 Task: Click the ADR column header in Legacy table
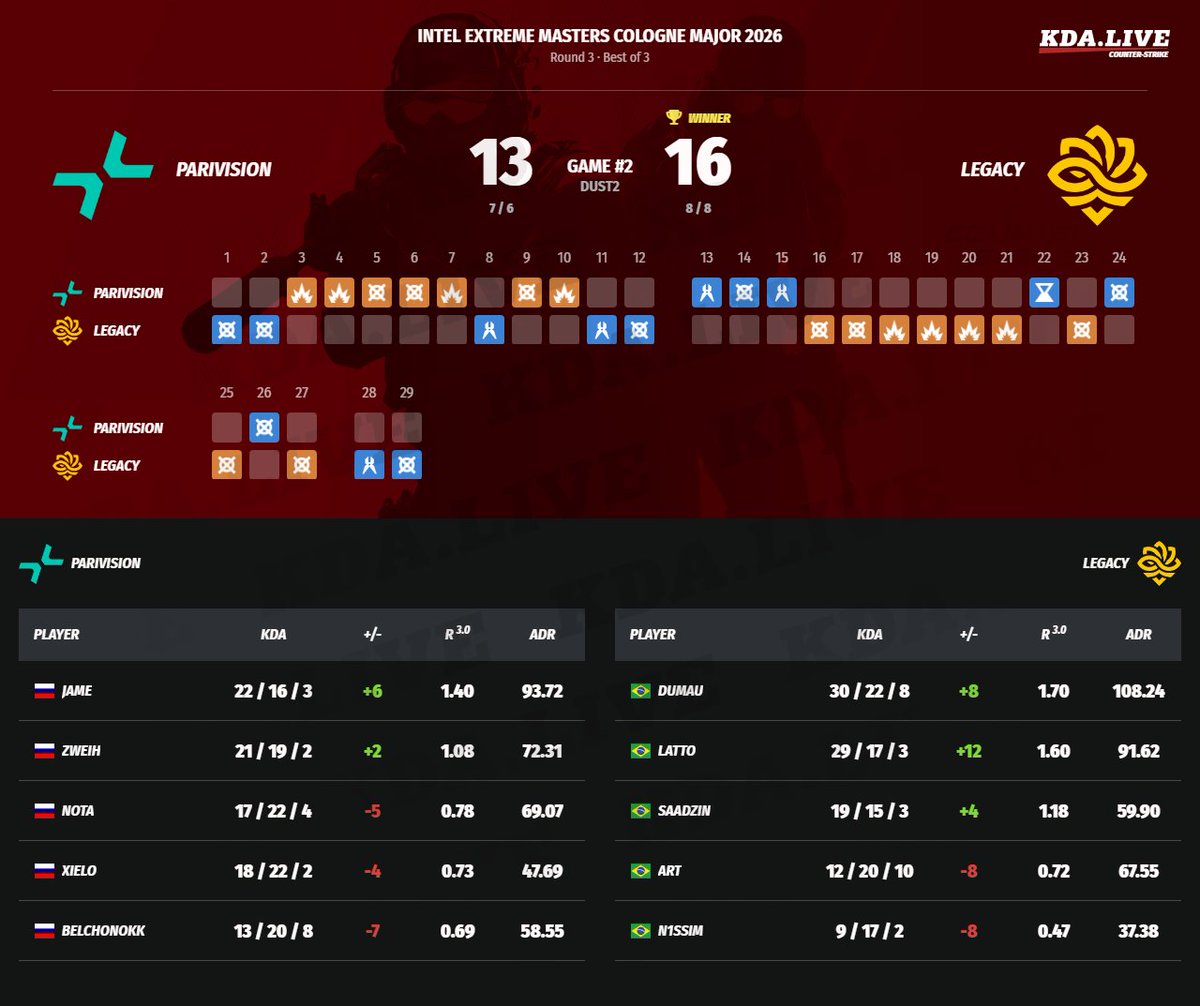tap(1139, 634)
